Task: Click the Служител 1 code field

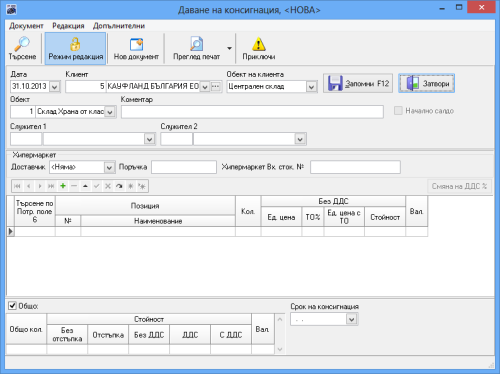Action: coord(26,139)
